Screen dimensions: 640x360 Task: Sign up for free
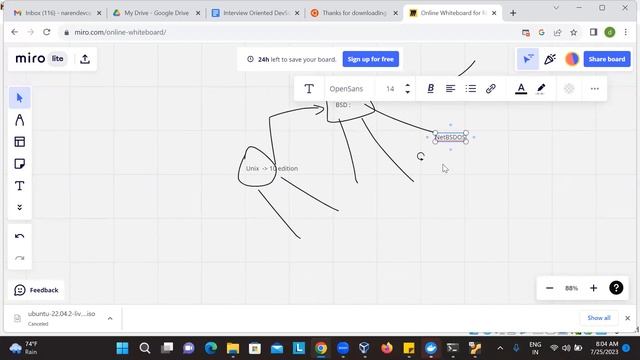click(x=371, y=59)
